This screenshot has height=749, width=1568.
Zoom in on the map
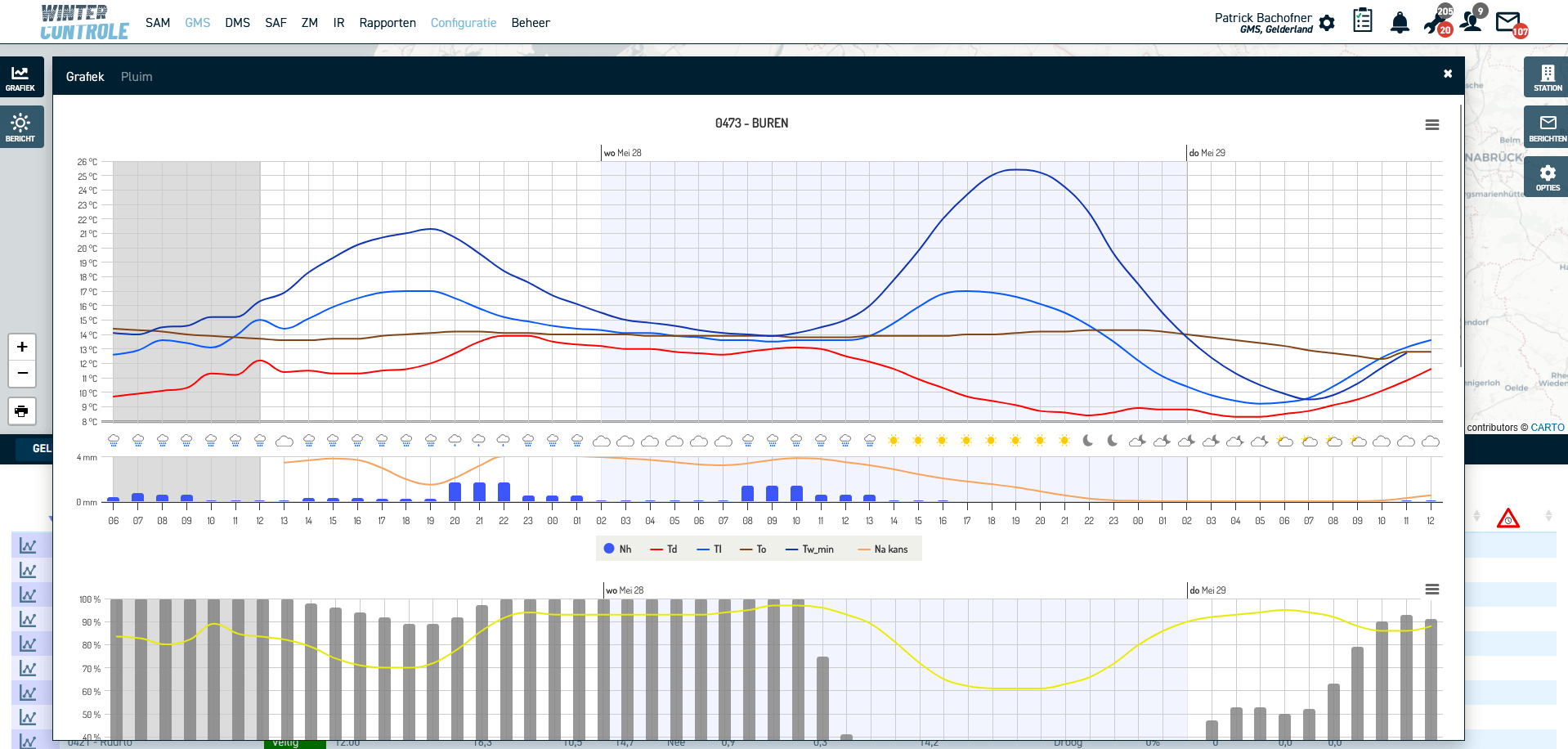[22, 347]
